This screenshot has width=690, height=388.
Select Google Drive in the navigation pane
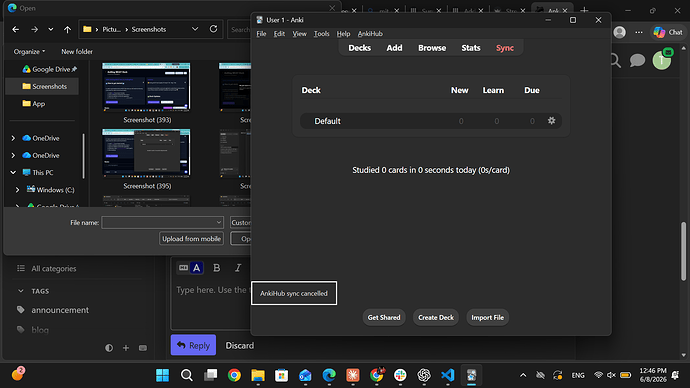[50, 69]
